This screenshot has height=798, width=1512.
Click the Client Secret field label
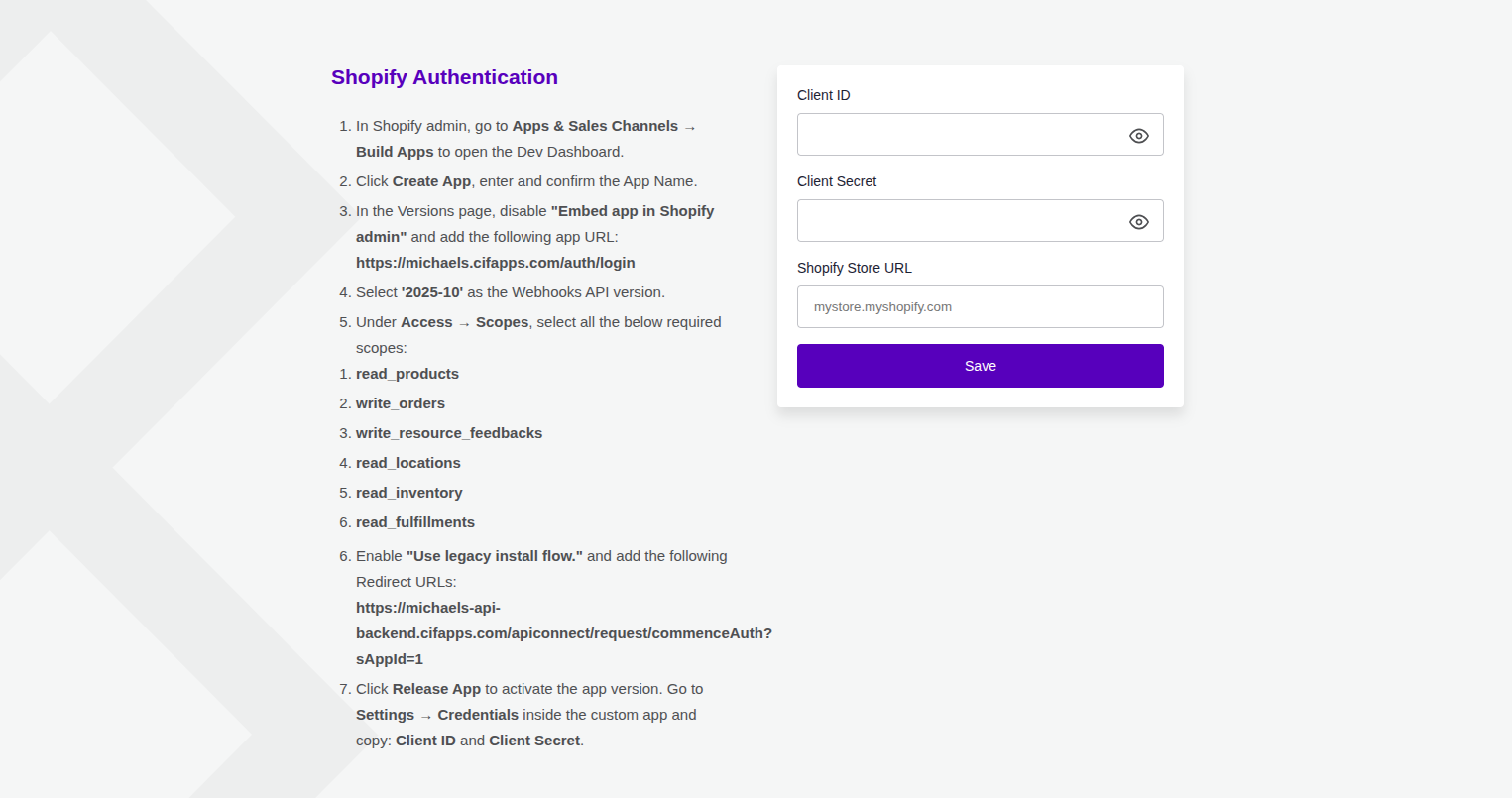[x=837, y=181]
